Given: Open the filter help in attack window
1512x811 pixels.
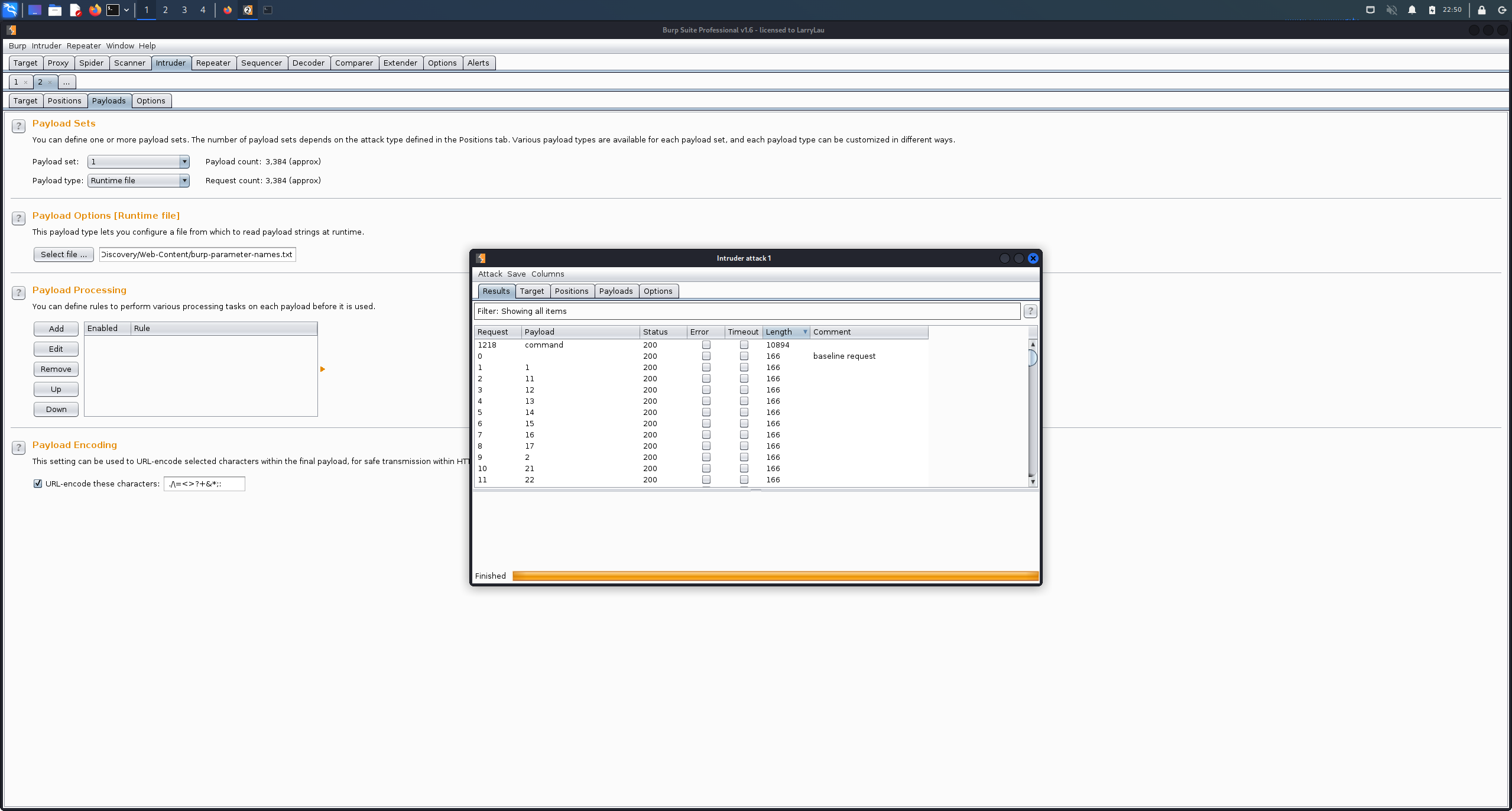Looking at the screenshot, I should coord(1030,311).
